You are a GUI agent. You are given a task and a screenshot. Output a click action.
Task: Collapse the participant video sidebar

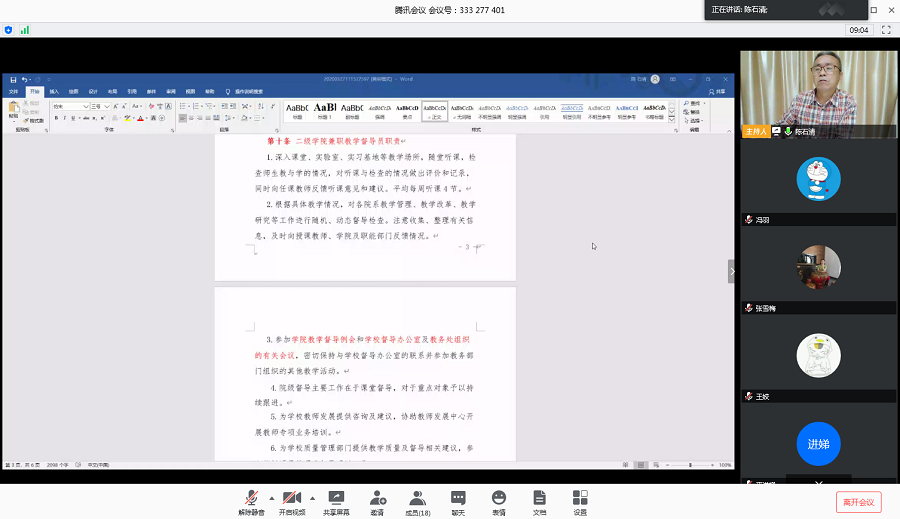(x=731, y=271)
